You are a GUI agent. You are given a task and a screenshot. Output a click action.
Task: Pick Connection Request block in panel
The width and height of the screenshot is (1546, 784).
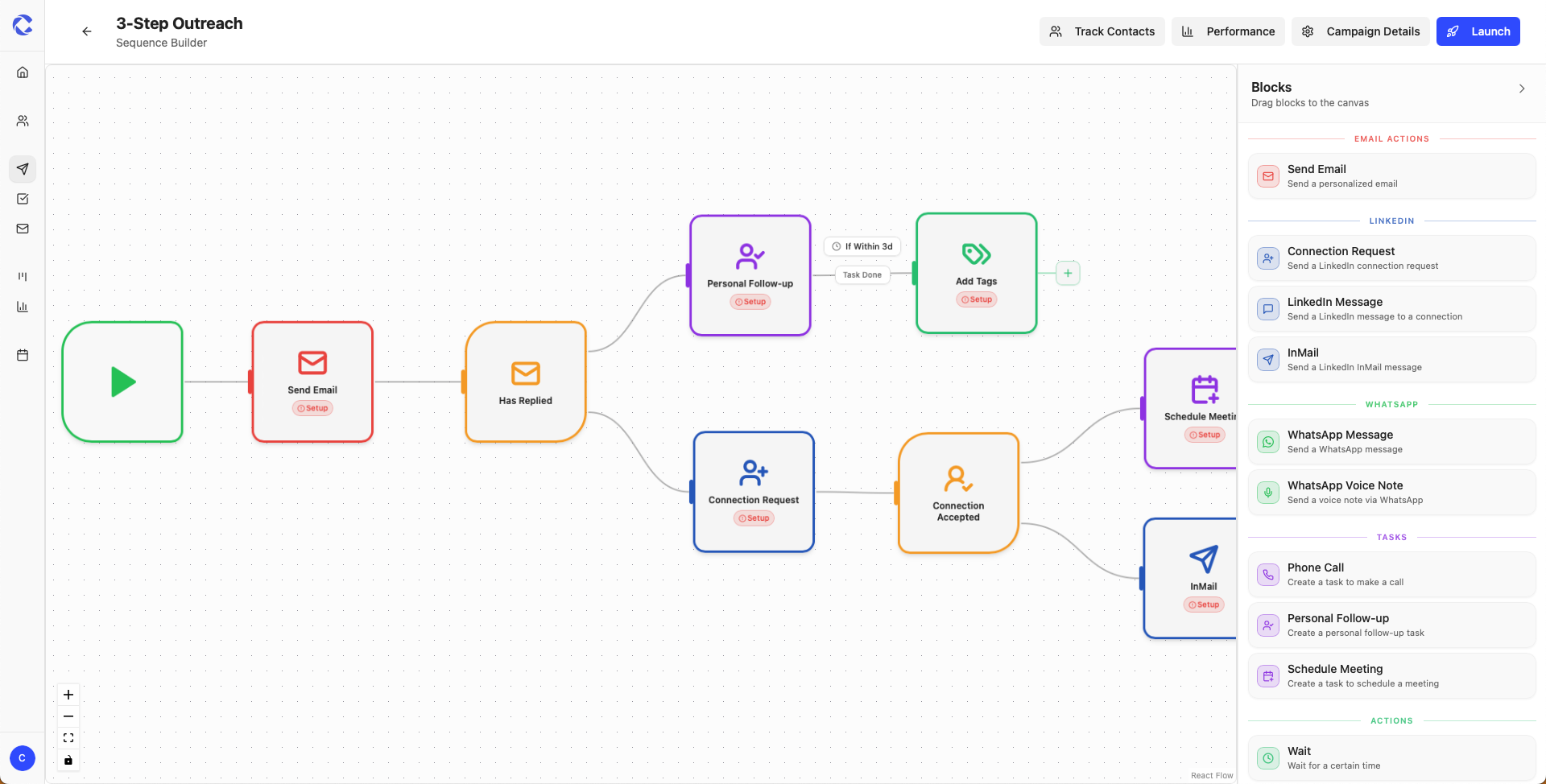coord(1391,258)
